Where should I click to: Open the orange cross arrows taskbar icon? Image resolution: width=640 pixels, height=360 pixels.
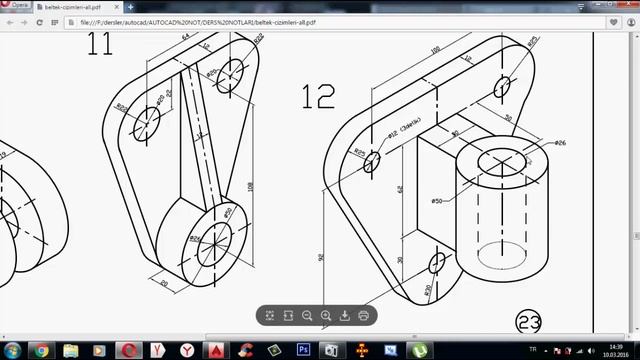[x=362, y=351]
